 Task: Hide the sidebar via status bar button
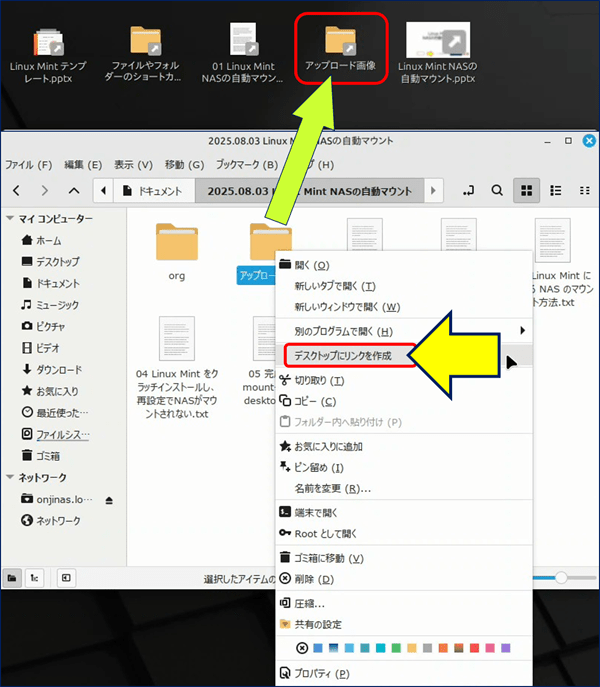pos(66,578)
